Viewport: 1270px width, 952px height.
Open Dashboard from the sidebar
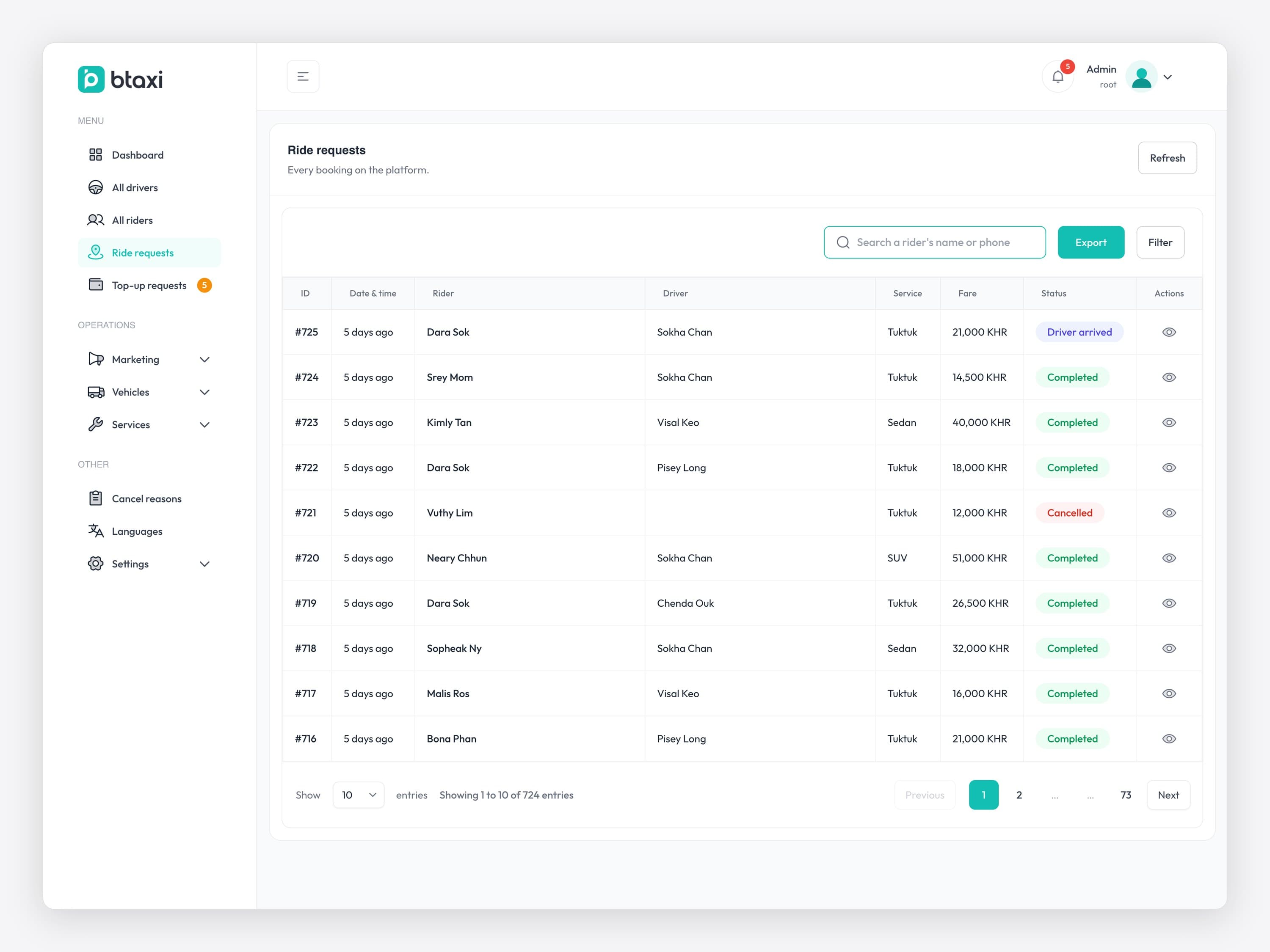(149, 155)
